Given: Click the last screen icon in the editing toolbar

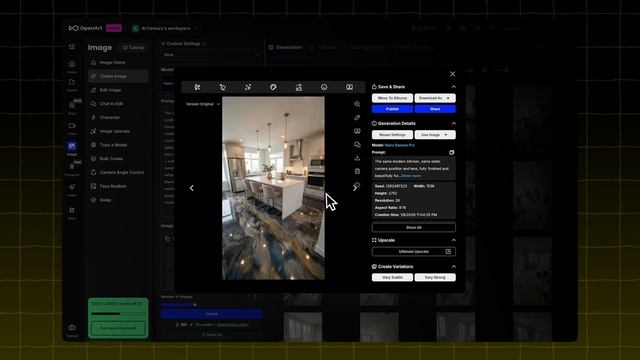Looking at the screenshot, I should (x=349, y=87).
